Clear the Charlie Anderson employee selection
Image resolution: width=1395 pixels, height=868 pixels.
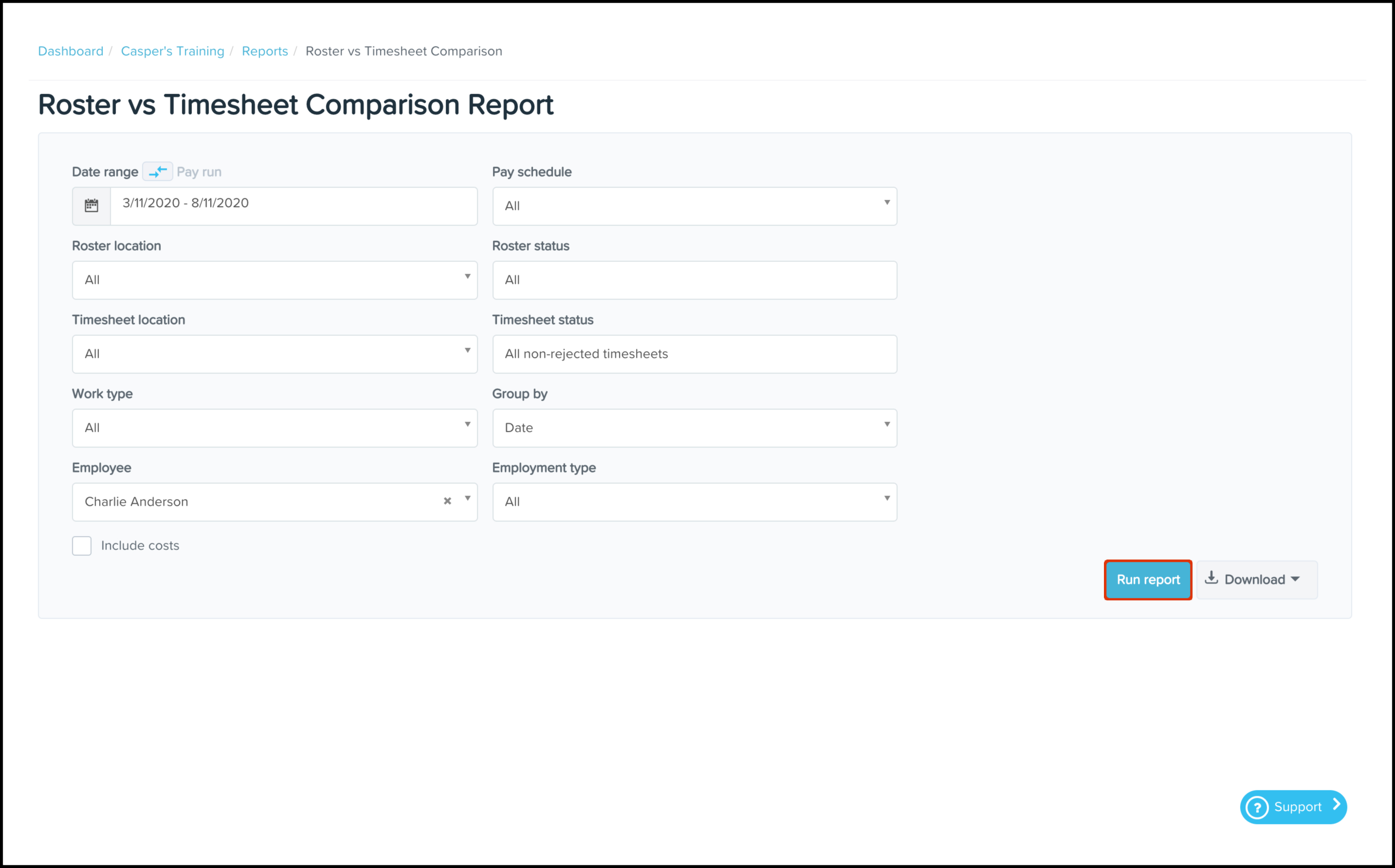[x=447, y=501]
